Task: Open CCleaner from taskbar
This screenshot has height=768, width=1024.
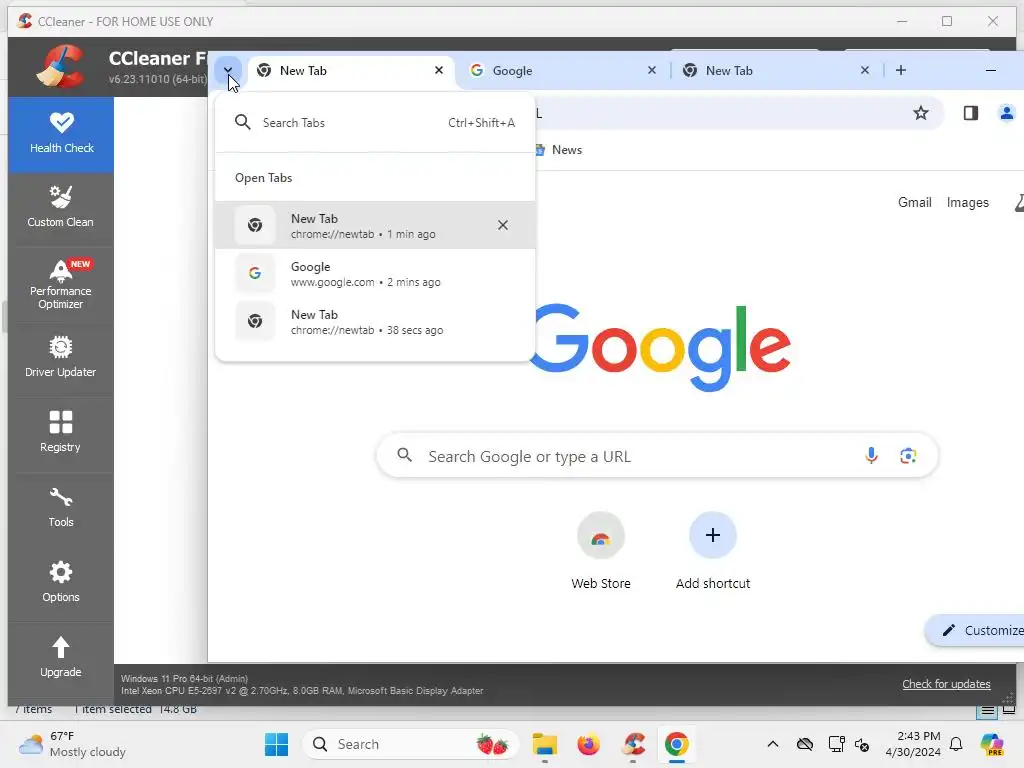Action: (x=633, y=744)
